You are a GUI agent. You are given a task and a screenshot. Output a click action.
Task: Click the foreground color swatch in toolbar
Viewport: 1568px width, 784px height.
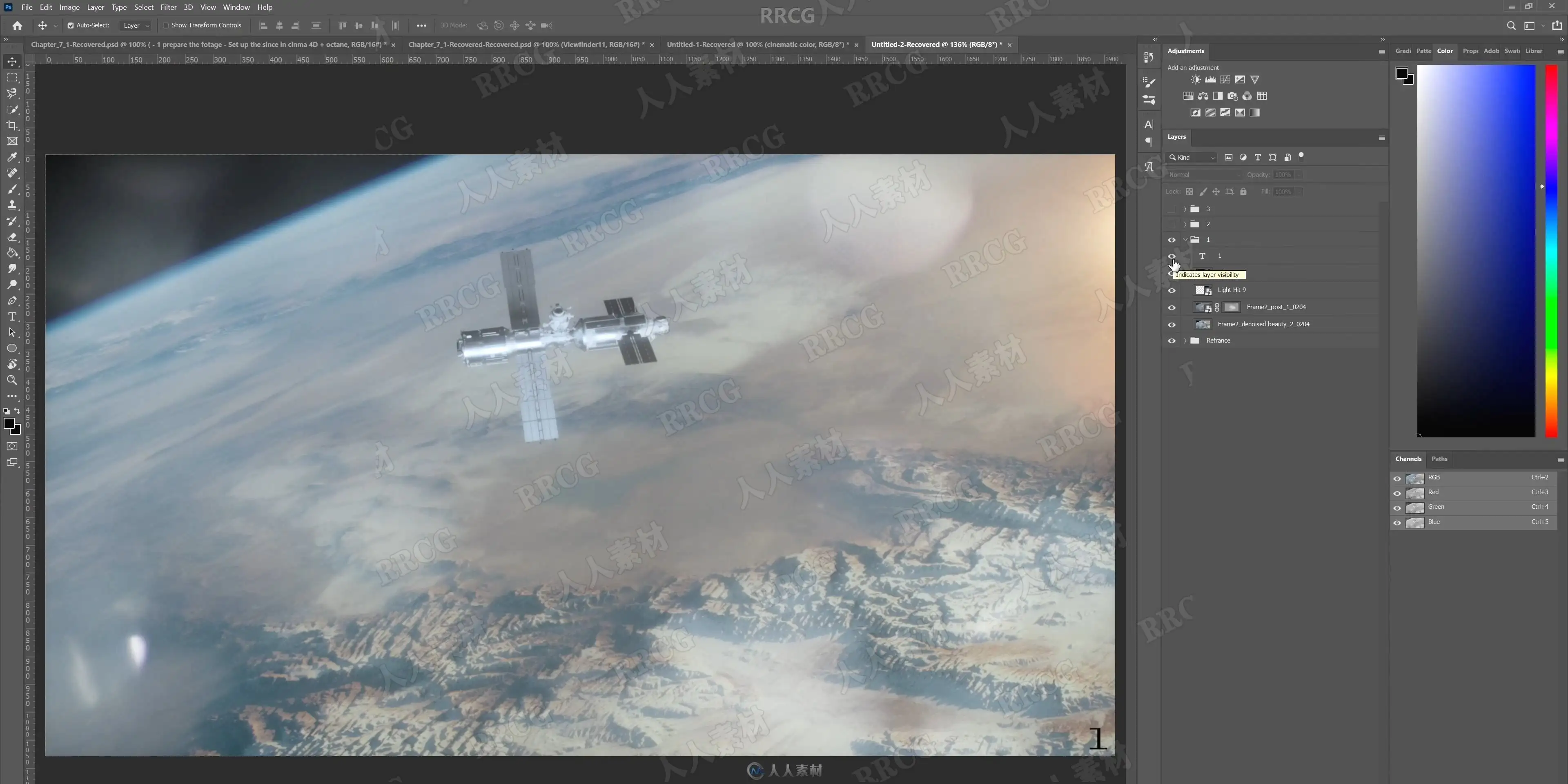pos(9,424)
